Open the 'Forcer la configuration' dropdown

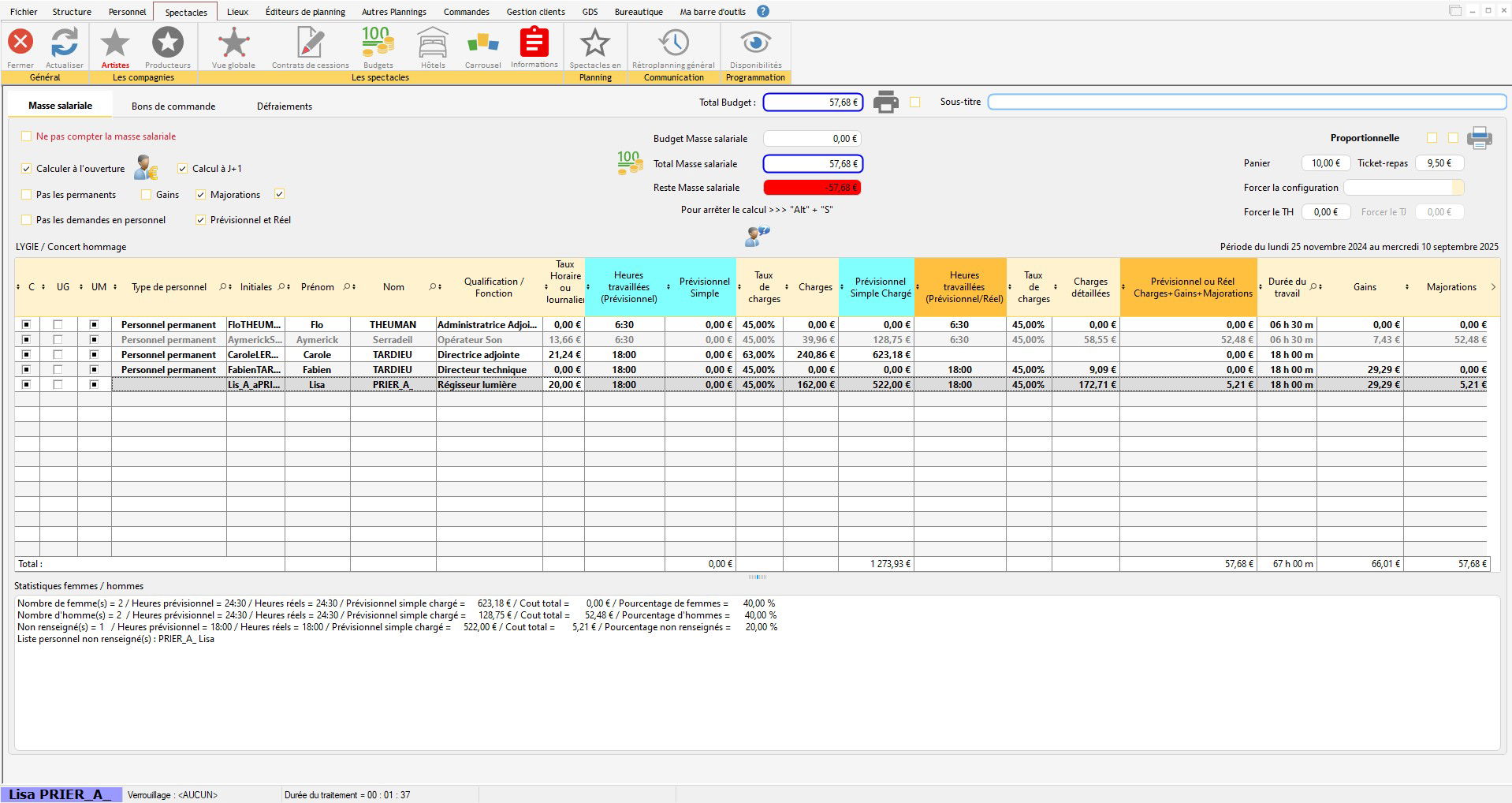click(1457, 188)
